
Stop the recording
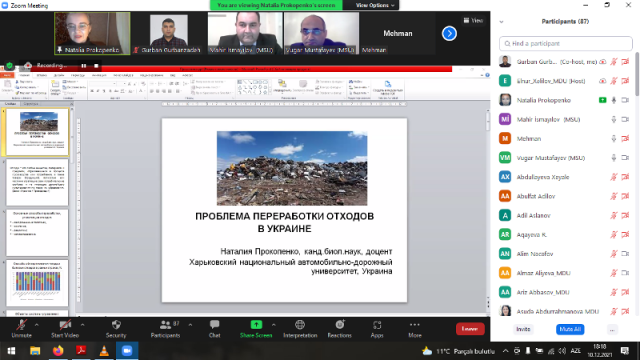(96, 66)
